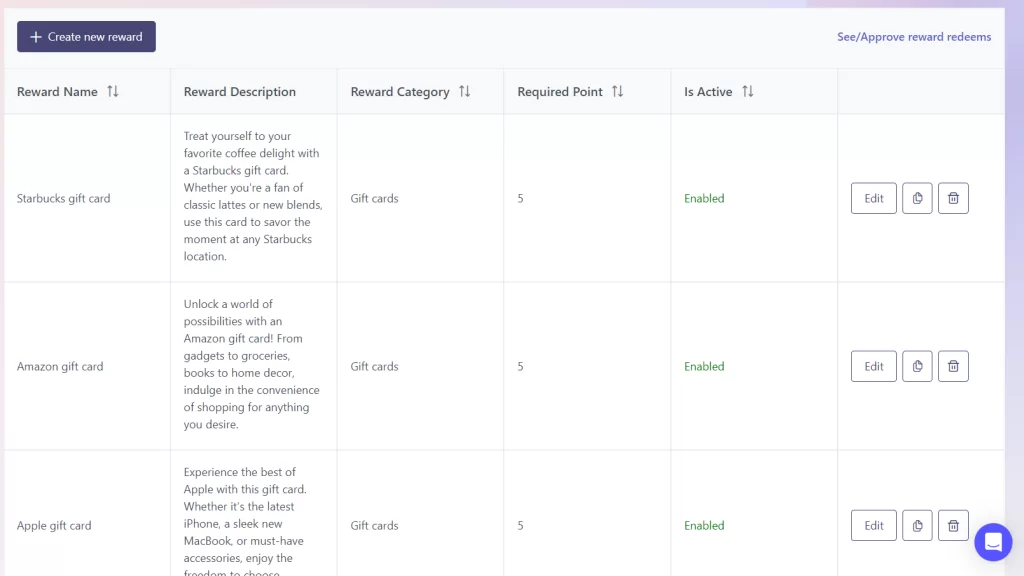1024x576 pixels.
Task: Delete the Apple gift card reward
Action: pyautogui.click(x=953, y=525)
